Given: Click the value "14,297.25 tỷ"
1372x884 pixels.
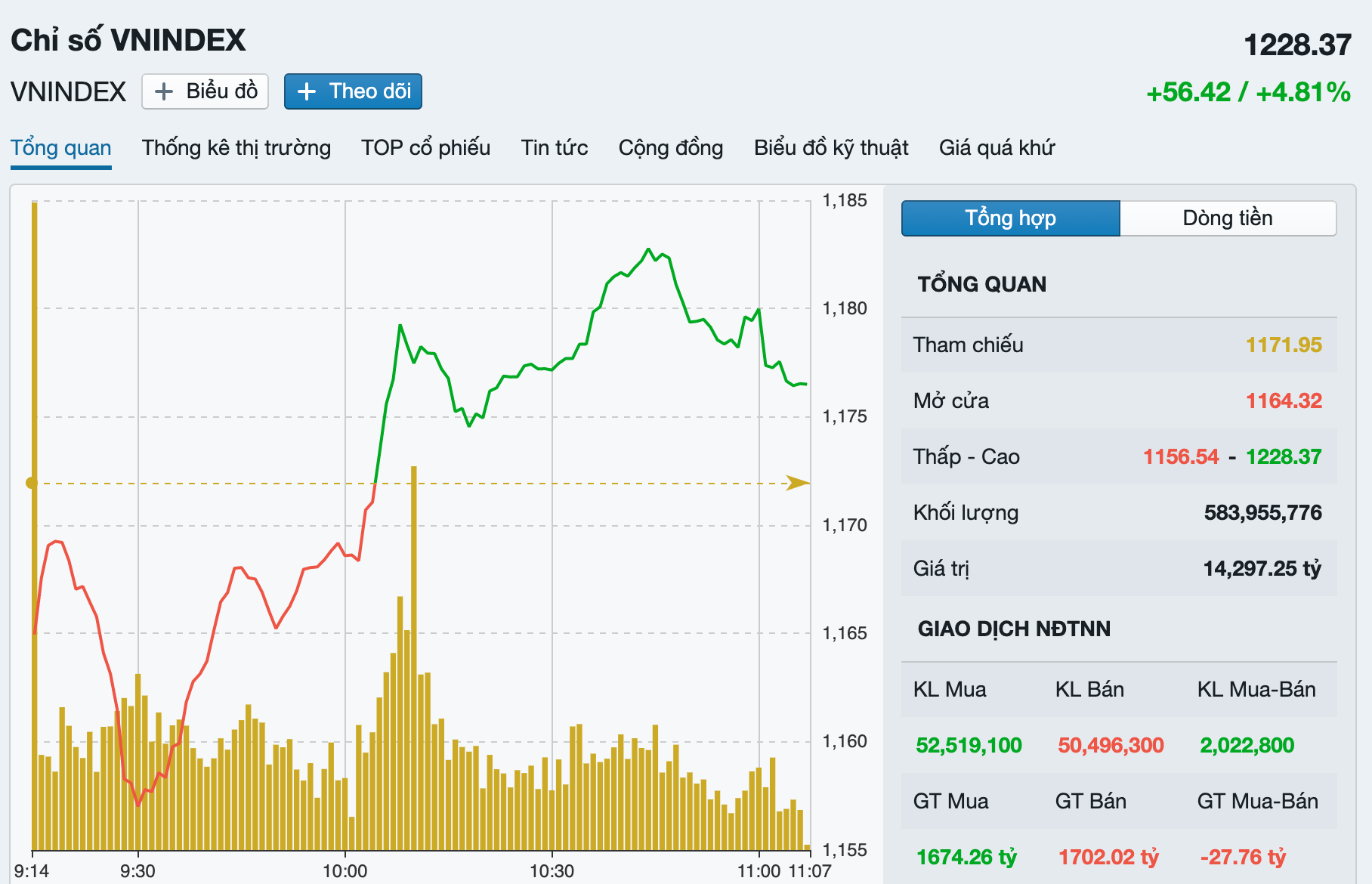Looking at the screenshot, I should 1262,569.
